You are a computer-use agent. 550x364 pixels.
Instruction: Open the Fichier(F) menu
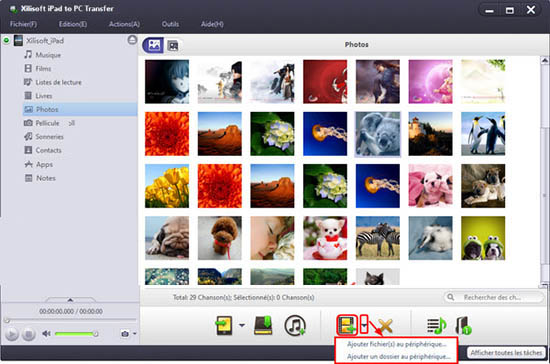[x=23, y=24]
